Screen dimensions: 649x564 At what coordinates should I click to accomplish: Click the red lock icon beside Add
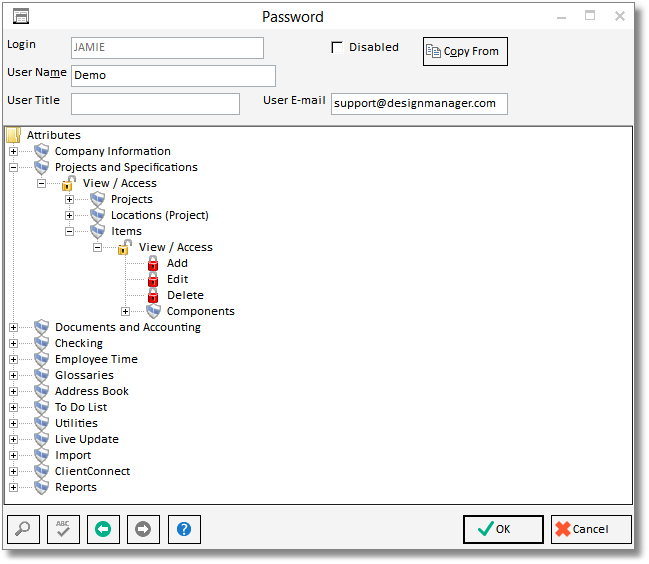[x=153, y=263]
